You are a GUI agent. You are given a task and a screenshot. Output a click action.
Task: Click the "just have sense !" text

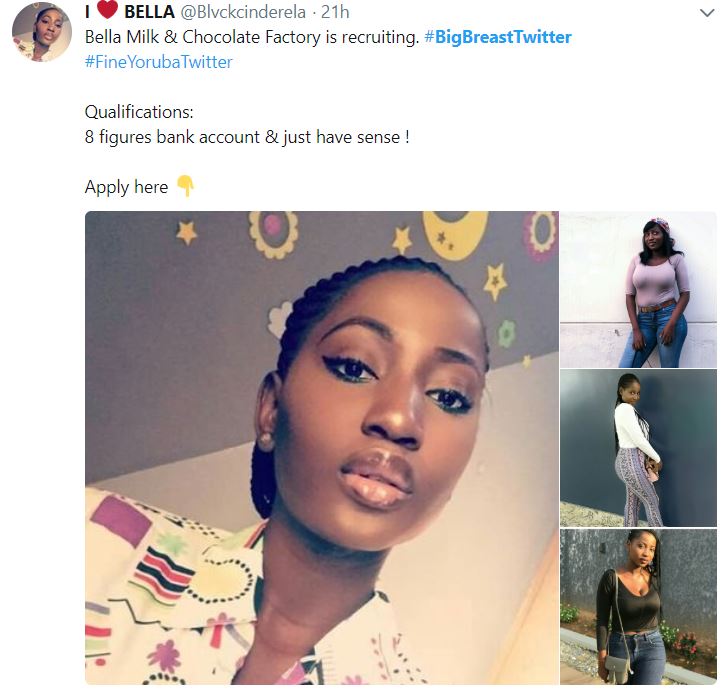[x=346, y=136]
